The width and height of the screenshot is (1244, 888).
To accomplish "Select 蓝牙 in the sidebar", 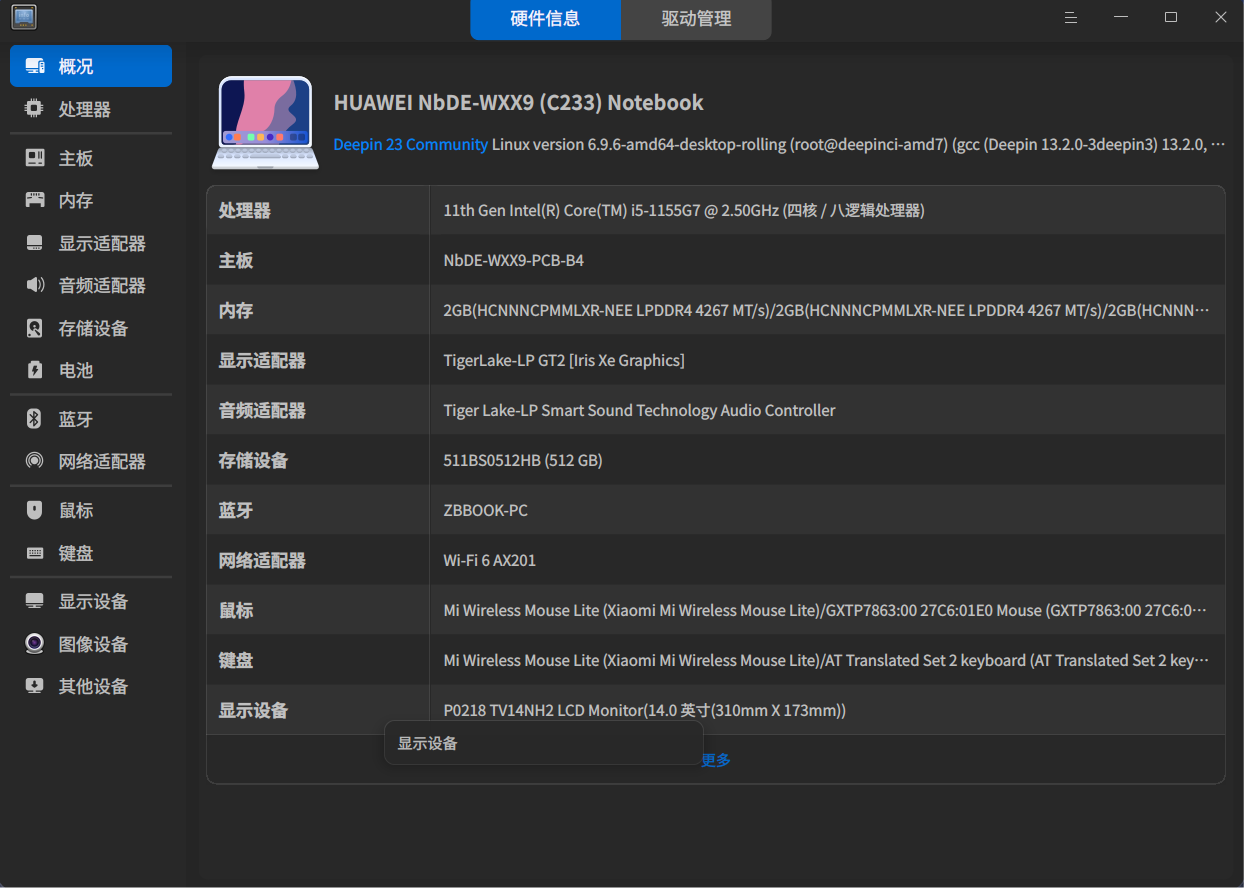I will [x=91, y=419].
